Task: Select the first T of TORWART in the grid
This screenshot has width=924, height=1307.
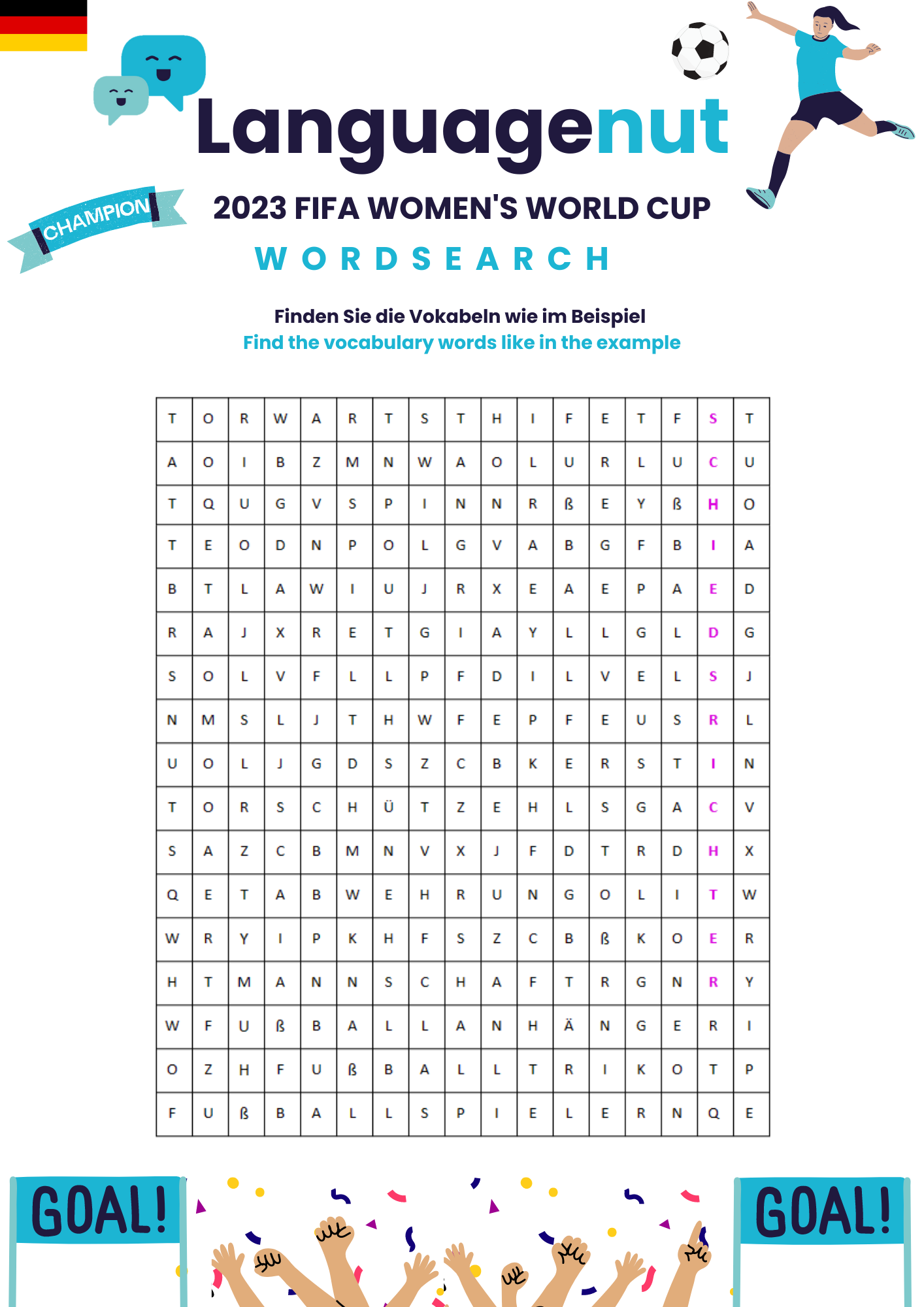Action: 173,419
